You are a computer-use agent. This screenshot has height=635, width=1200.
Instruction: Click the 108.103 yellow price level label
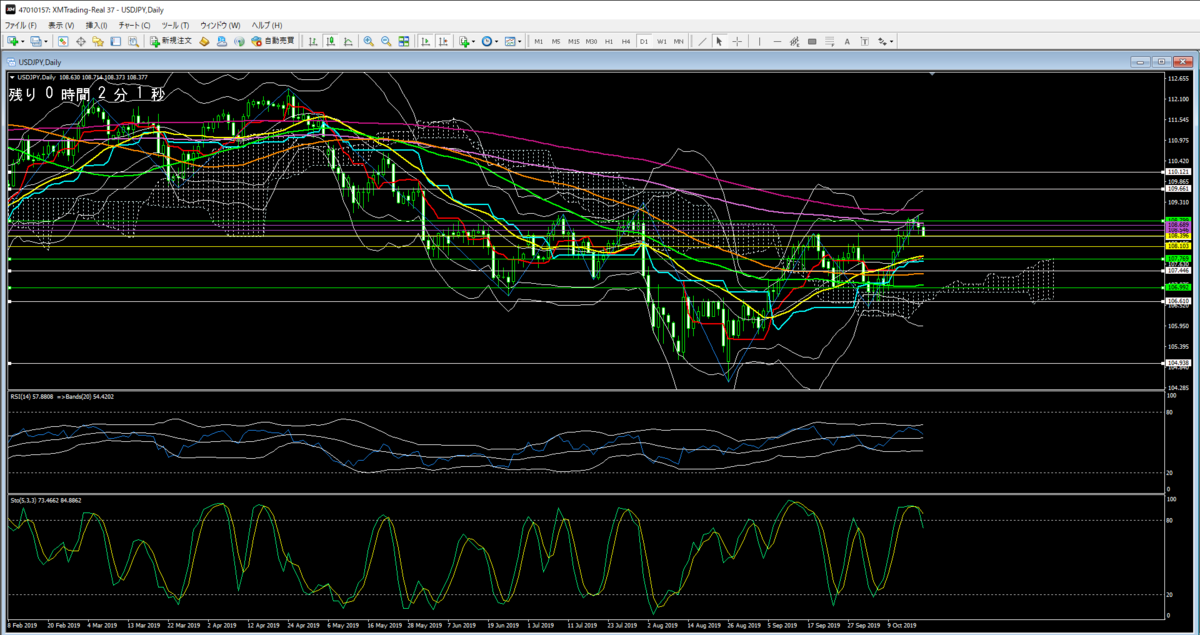pos(1177,245)
